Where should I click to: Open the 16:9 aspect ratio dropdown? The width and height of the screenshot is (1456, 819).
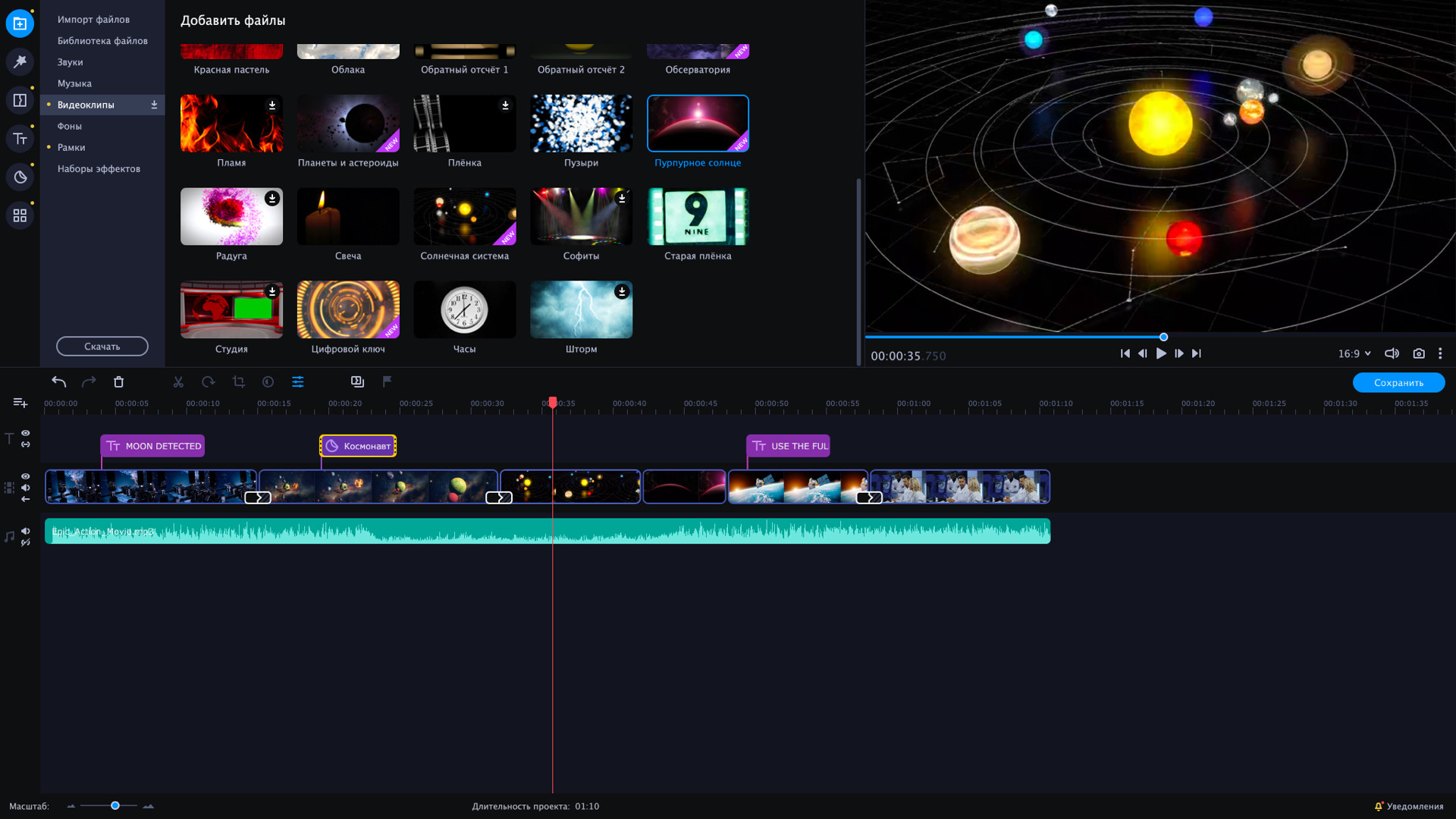click(x=1354, y=353)
